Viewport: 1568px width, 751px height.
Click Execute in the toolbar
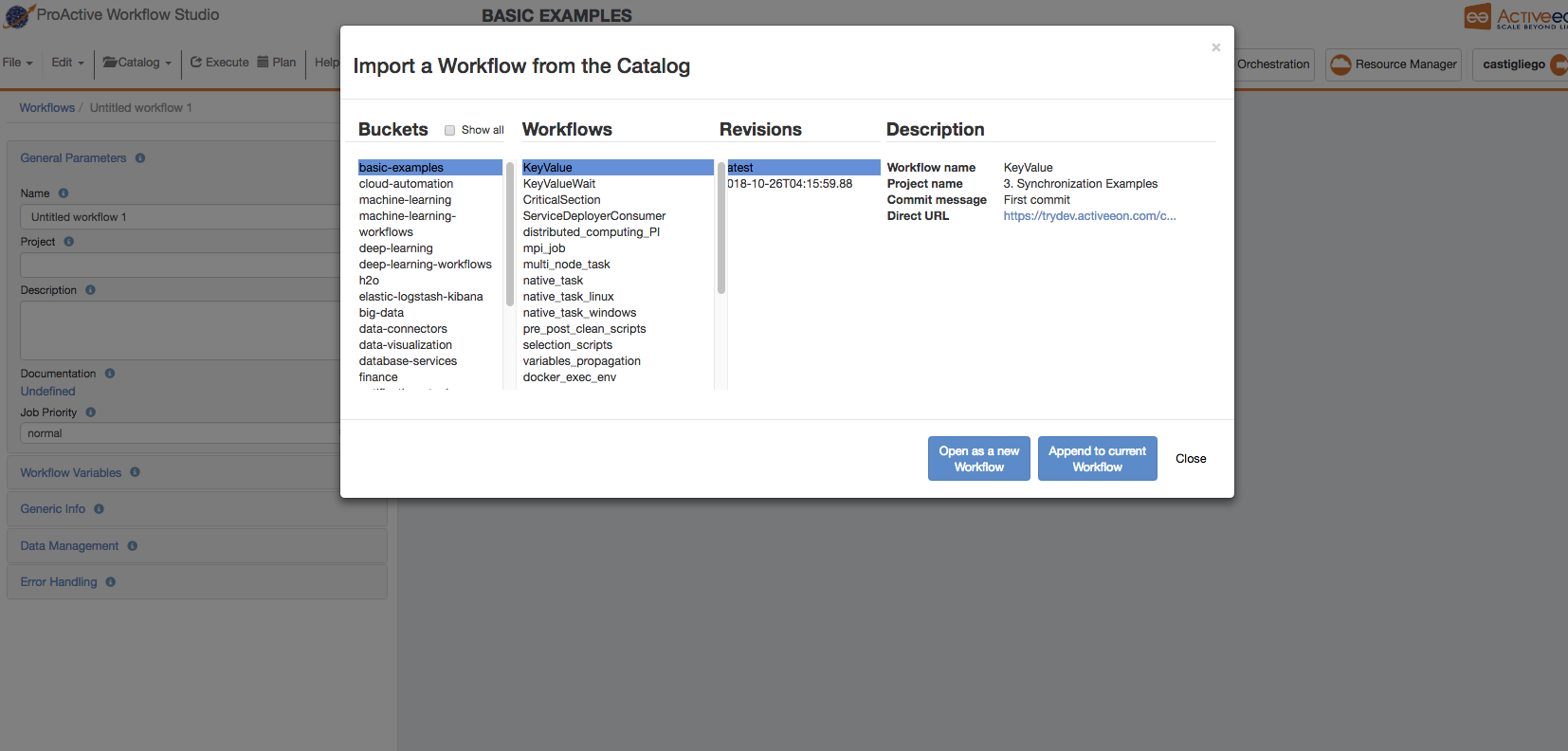click(220, 63)
